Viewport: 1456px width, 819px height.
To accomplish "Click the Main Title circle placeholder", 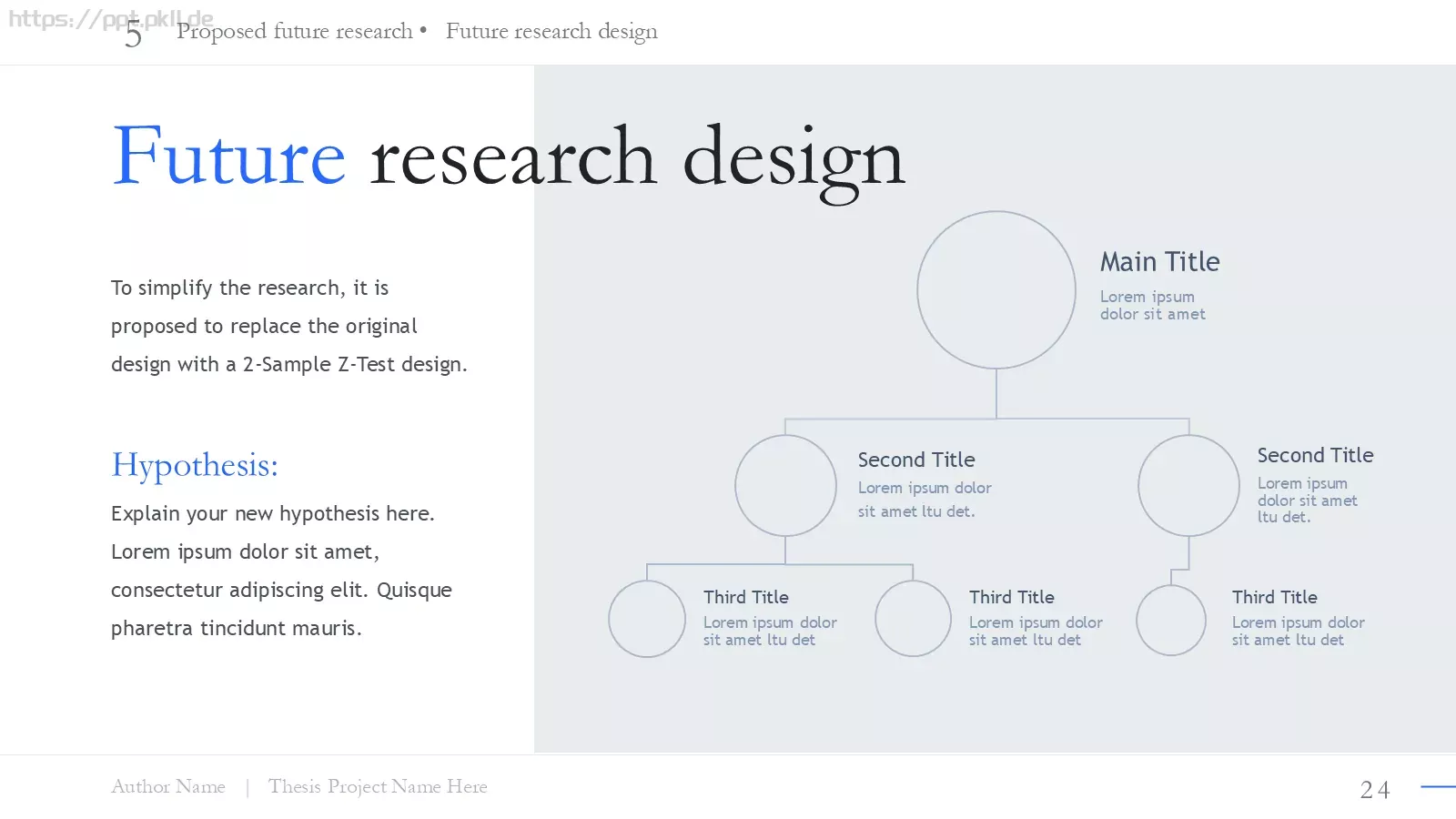I will pos(996,290).
